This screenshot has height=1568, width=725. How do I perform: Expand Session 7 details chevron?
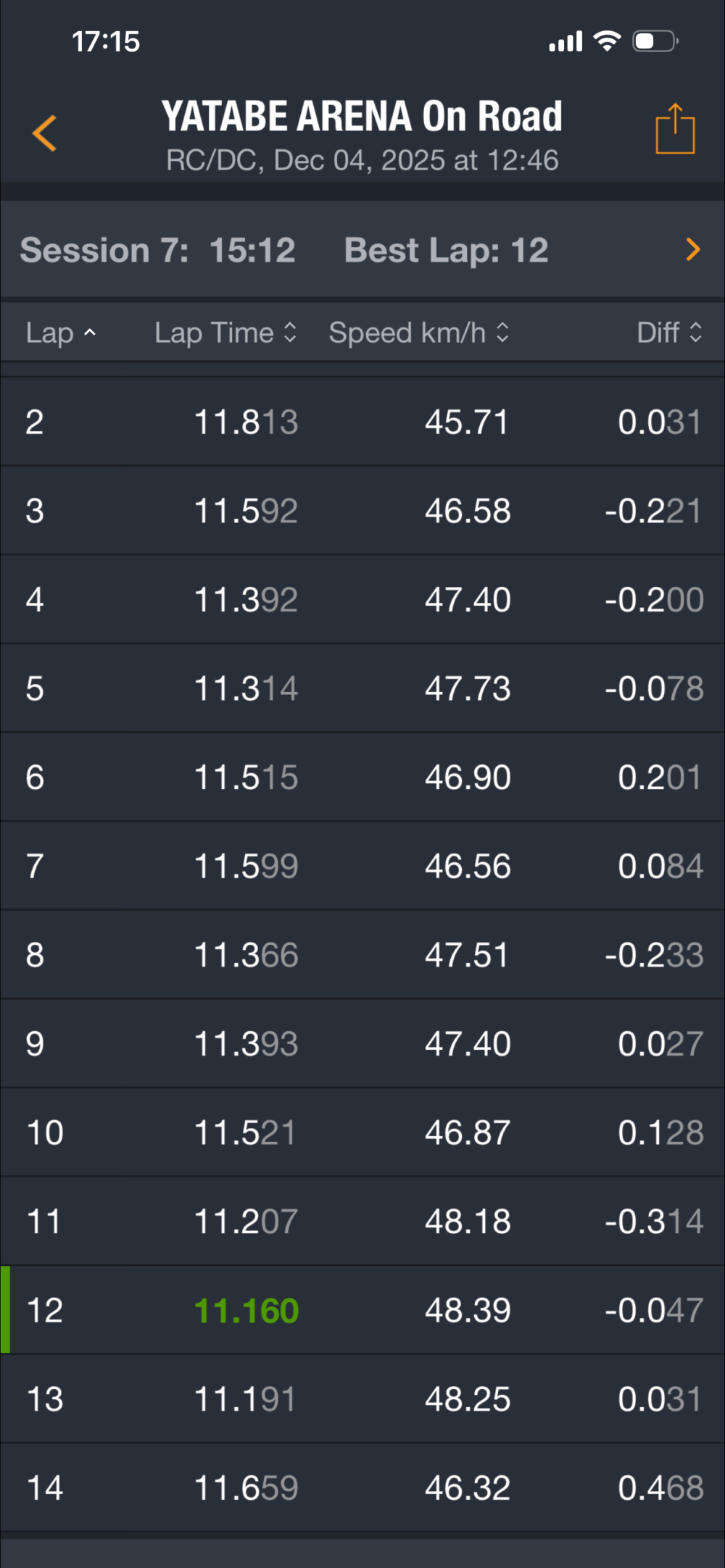click(693, 249)
